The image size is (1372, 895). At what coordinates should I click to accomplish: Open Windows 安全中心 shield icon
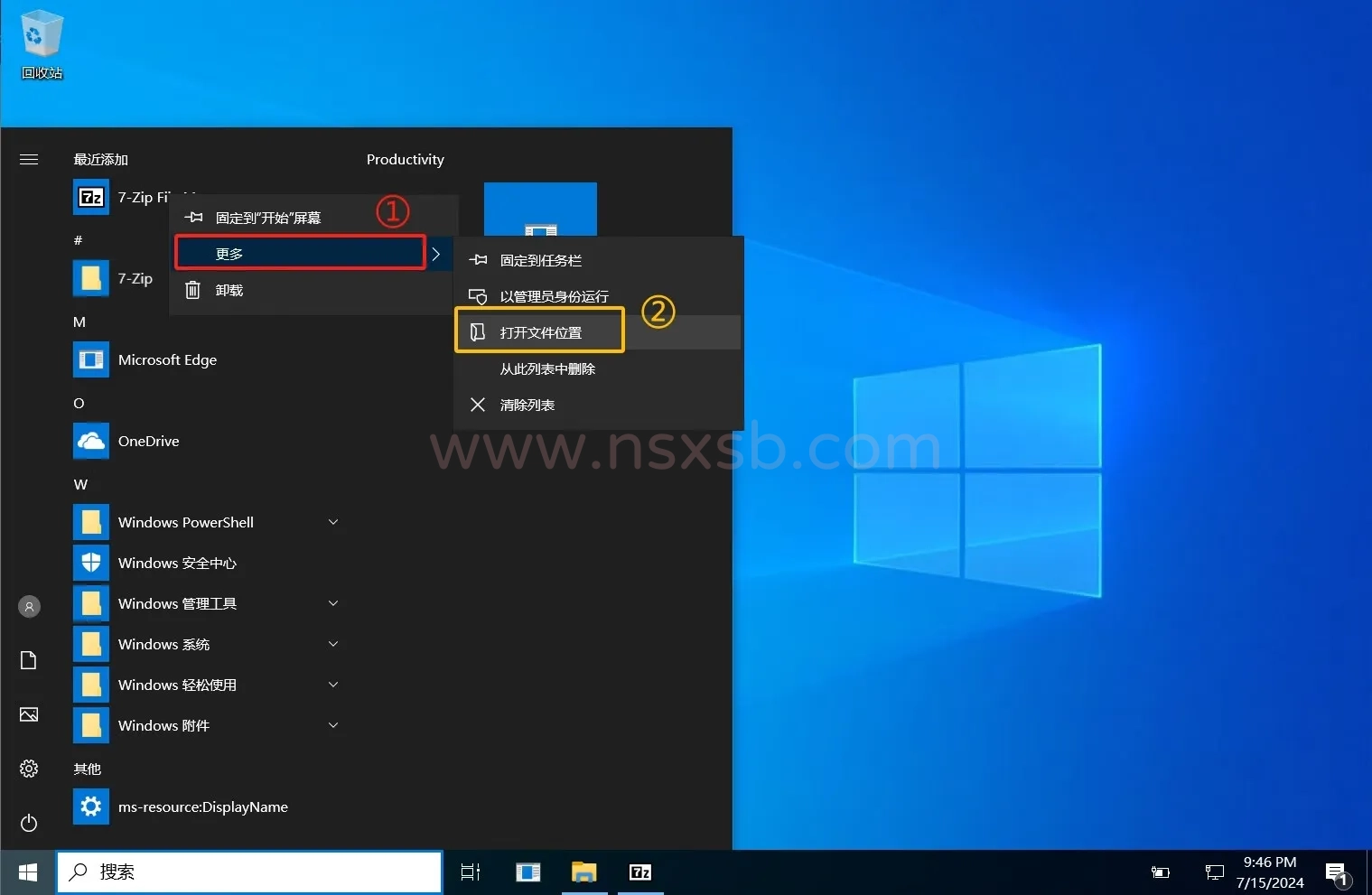coord(91,563)
